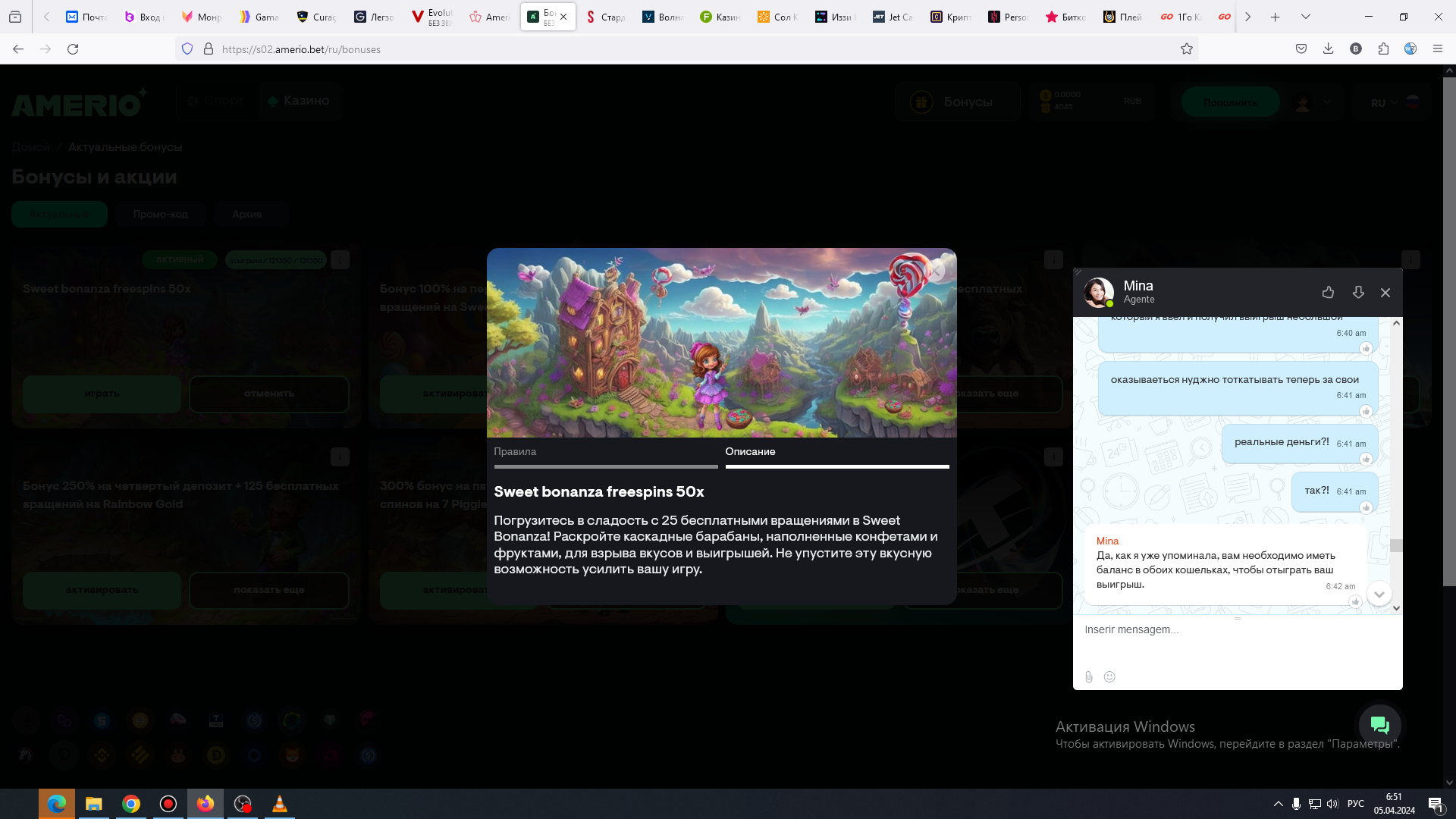
Task: Expand the Firefox all-tabs list dropdown
Action: (1306, 17)
